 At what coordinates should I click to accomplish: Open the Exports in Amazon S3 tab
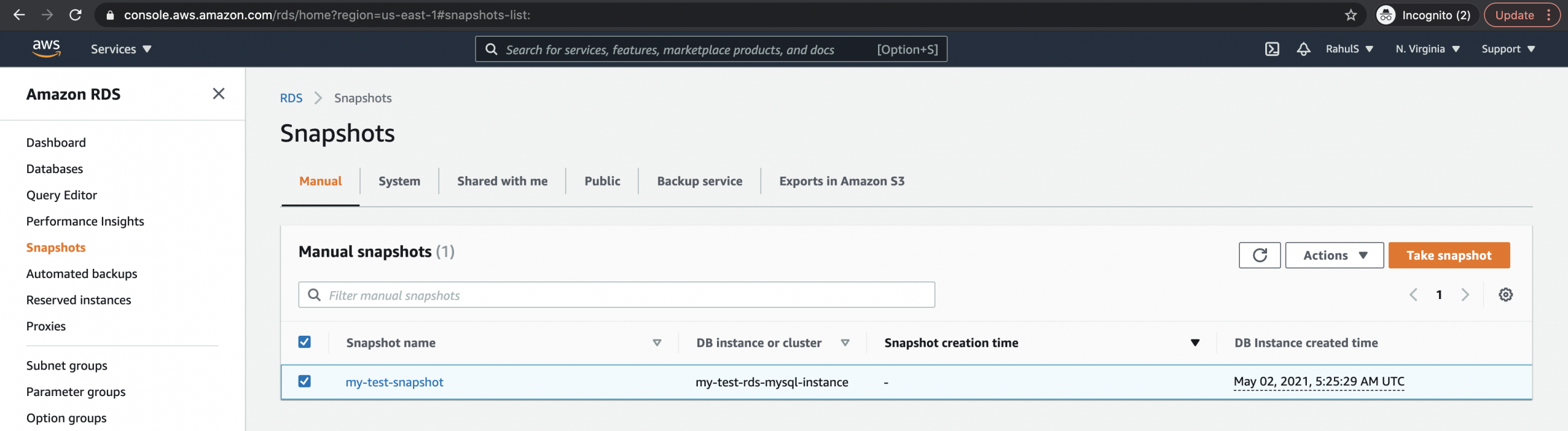pyautogui.click(x=841, y=181)
